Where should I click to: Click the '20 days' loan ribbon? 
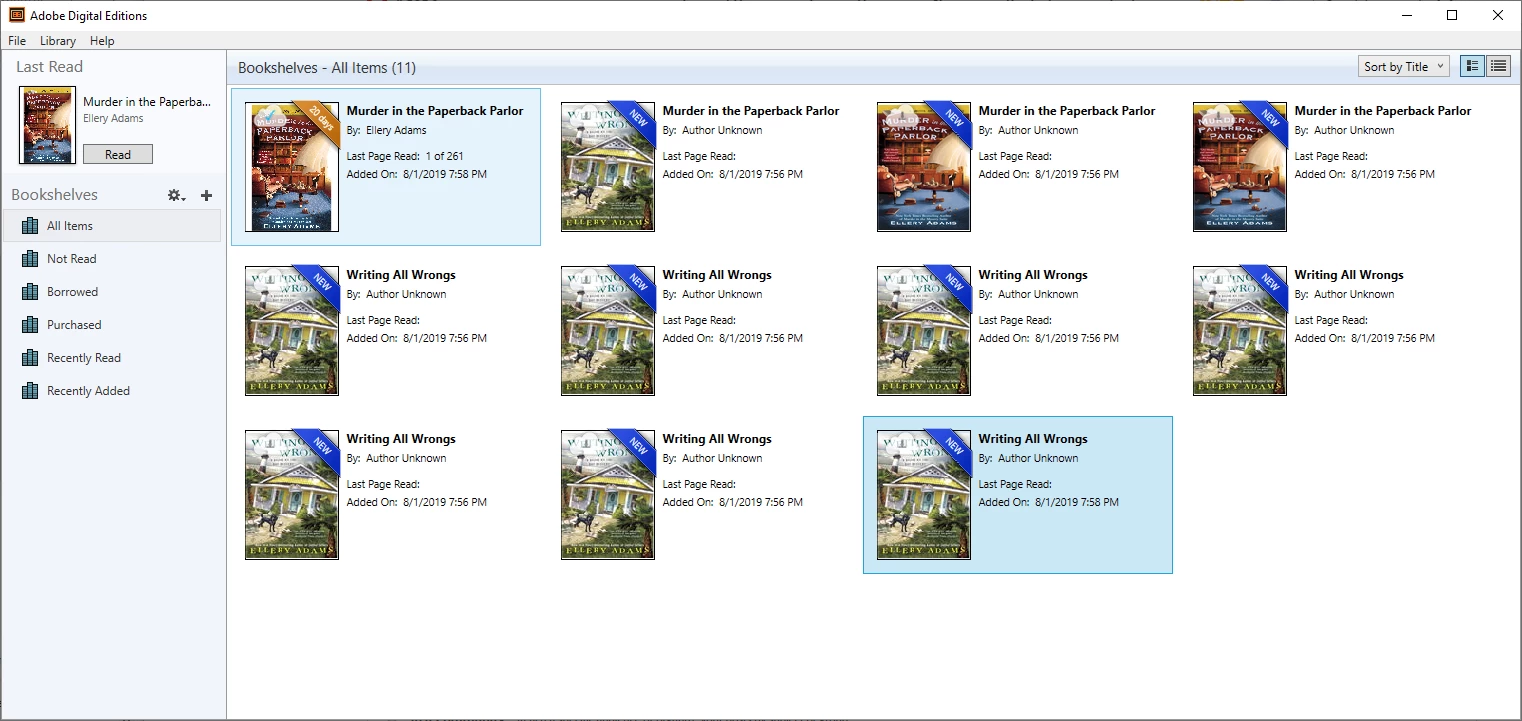319,121
